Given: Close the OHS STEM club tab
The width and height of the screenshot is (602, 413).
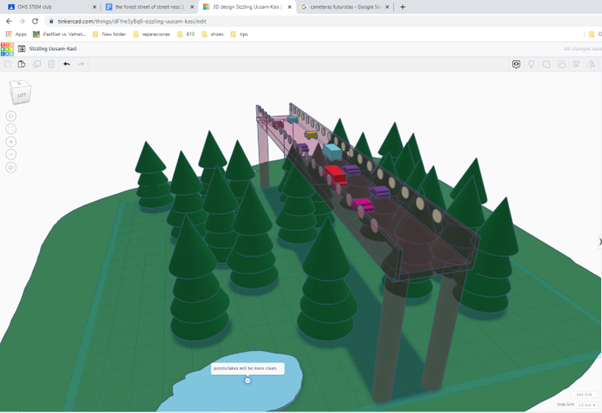Looking at the screenshot, I should [94, 7].
